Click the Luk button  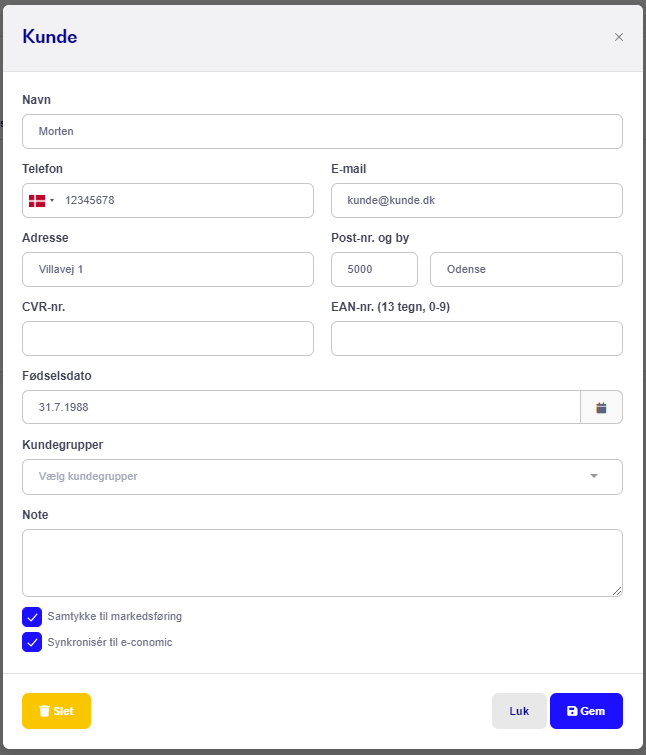[x=519, y=711]
